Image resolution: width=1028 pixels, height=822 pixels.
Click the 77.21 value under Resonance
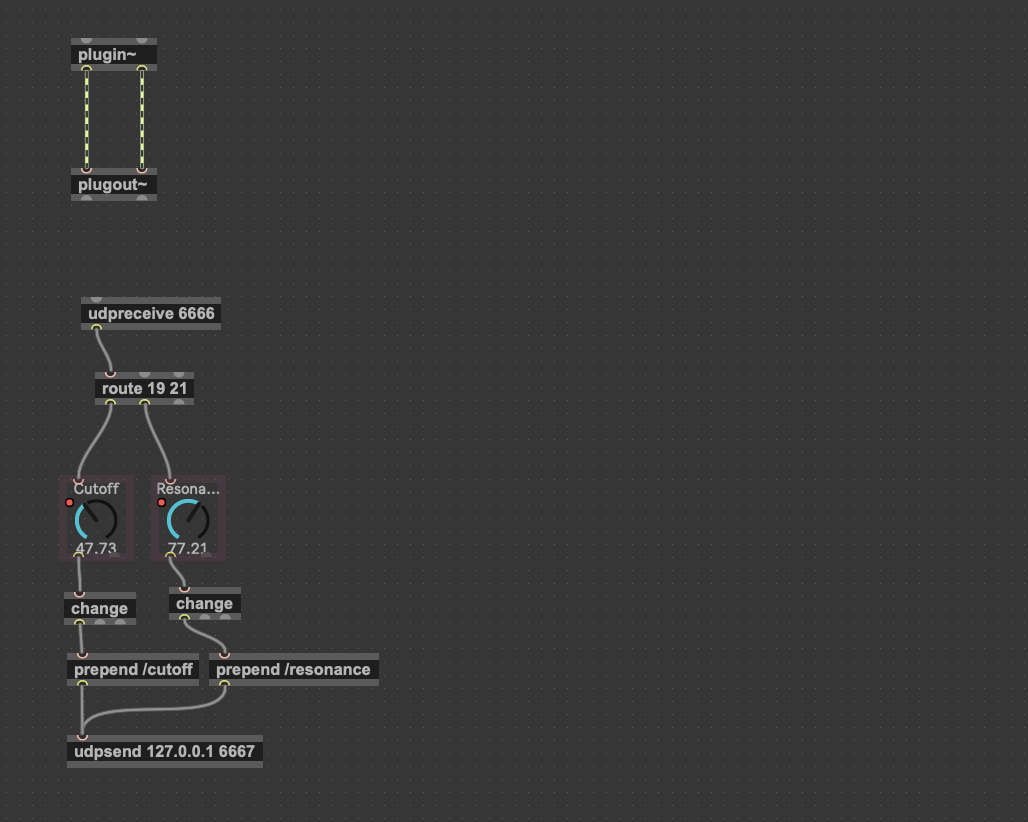[x=188, y=548]
